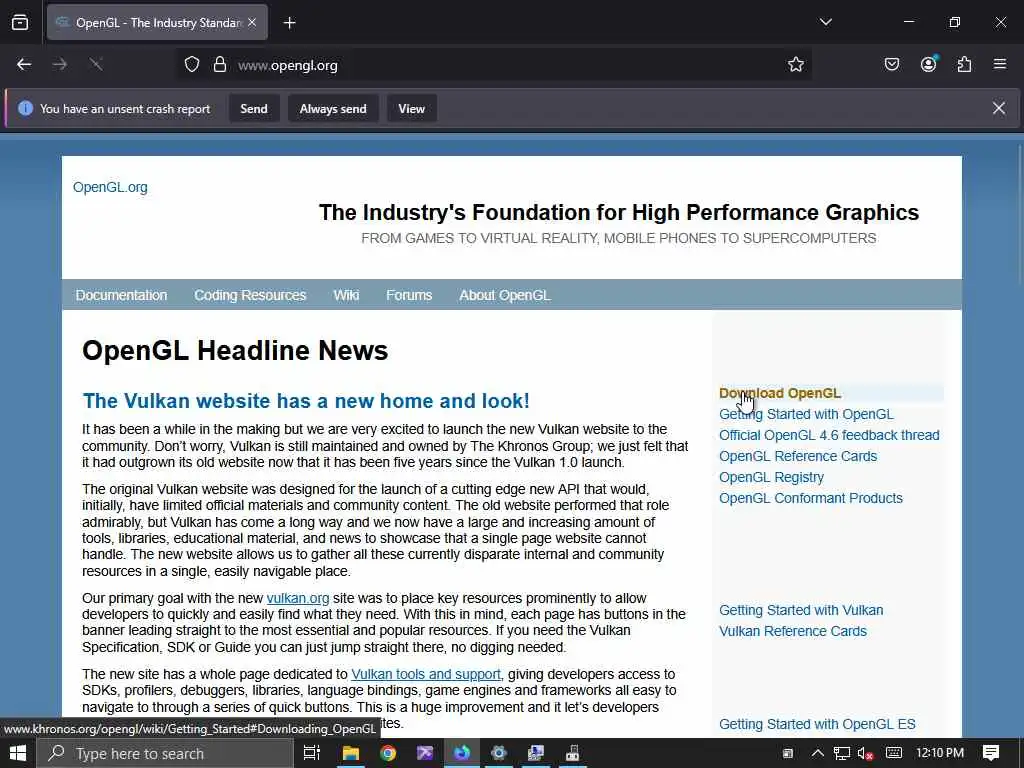Select the OpenGL - The Industry Standard tab
The width and height of the screenshot is (1024, 768).
coord(157,23)
